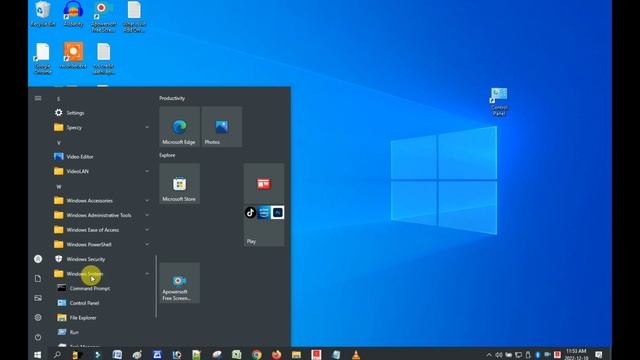Open the red PDF app on taskbar

point(316,355)
